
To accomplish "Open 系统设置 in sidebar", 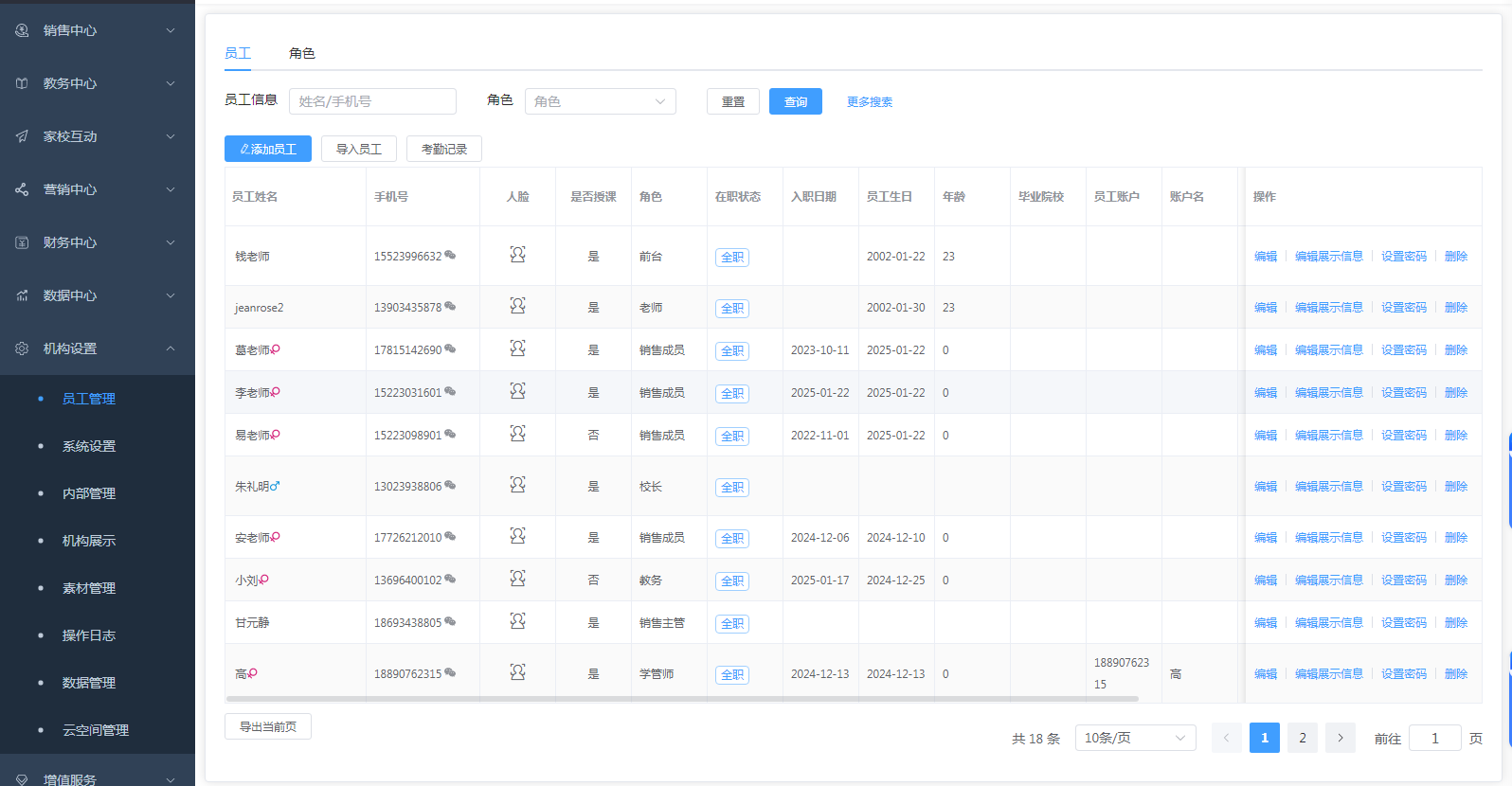I will [89, 446].
